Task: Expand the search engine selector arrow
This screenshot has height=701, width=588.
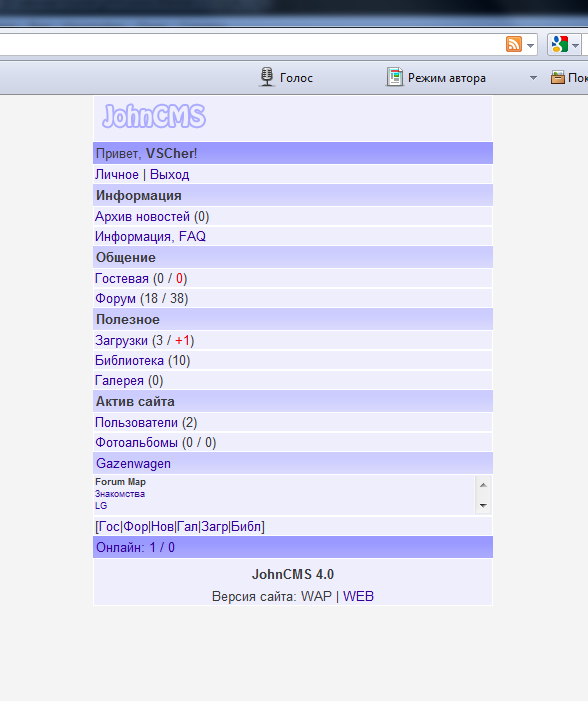Action: point(575,46)
